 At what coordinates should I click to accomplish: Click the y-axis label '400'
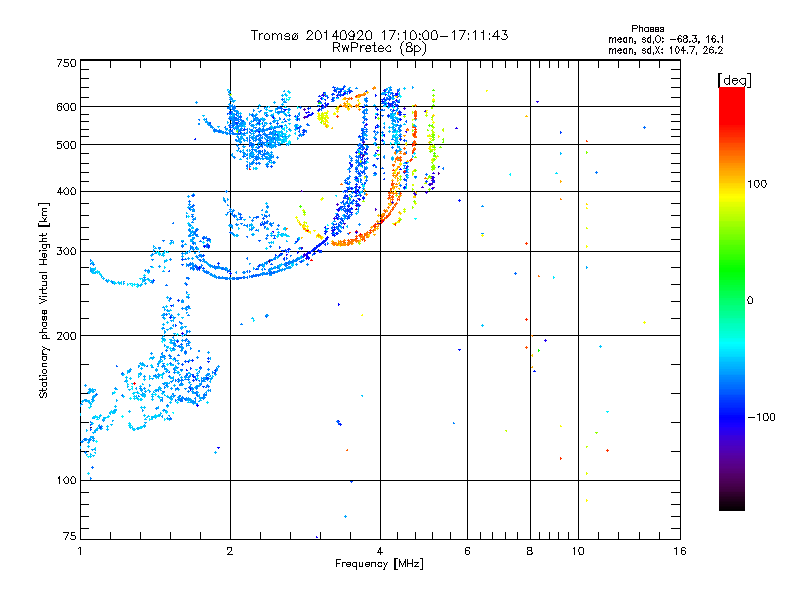66,191
